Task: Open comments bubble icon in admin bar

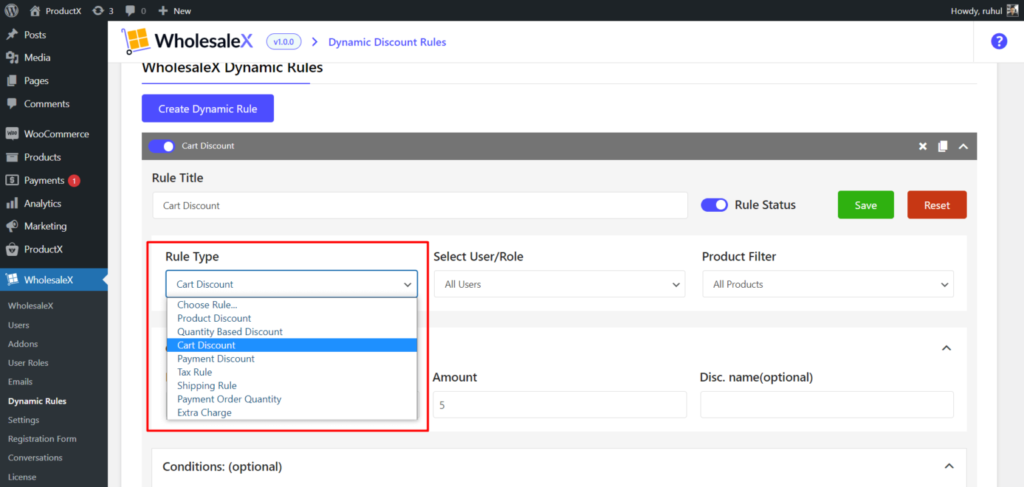Action: pos(130,10)
